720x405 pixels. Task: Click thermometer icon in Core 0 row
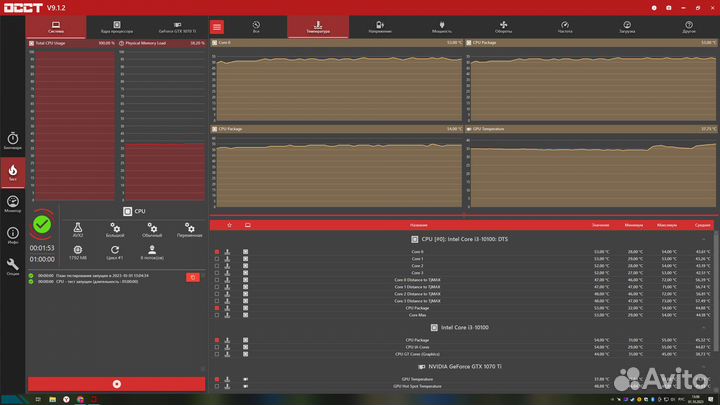[x=227, y=252]
